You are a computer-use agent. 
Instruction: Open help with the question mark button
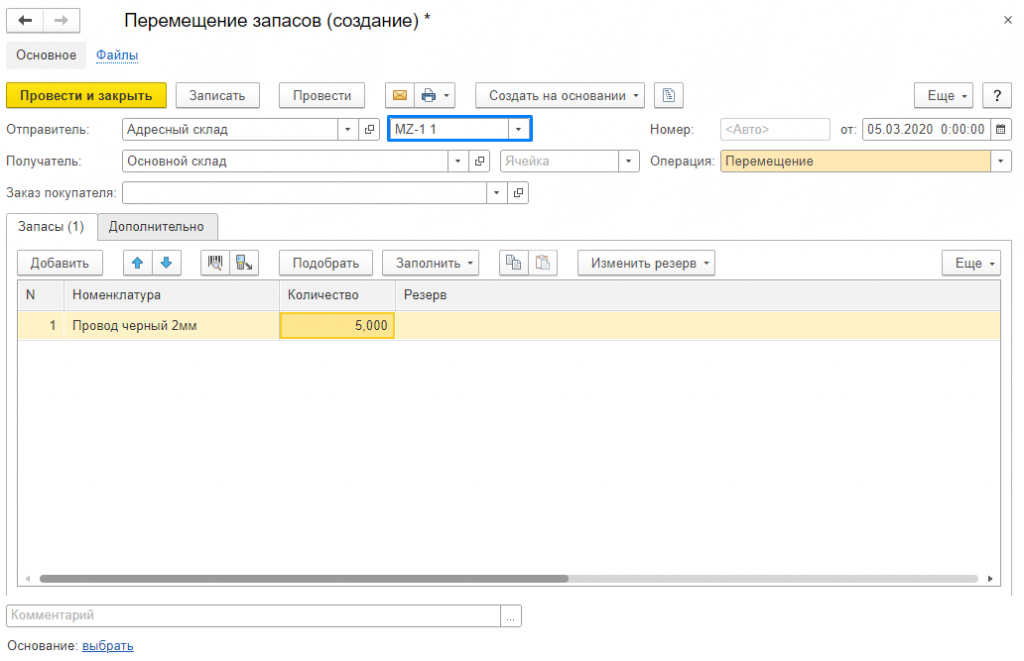click(x=997, y=95)
